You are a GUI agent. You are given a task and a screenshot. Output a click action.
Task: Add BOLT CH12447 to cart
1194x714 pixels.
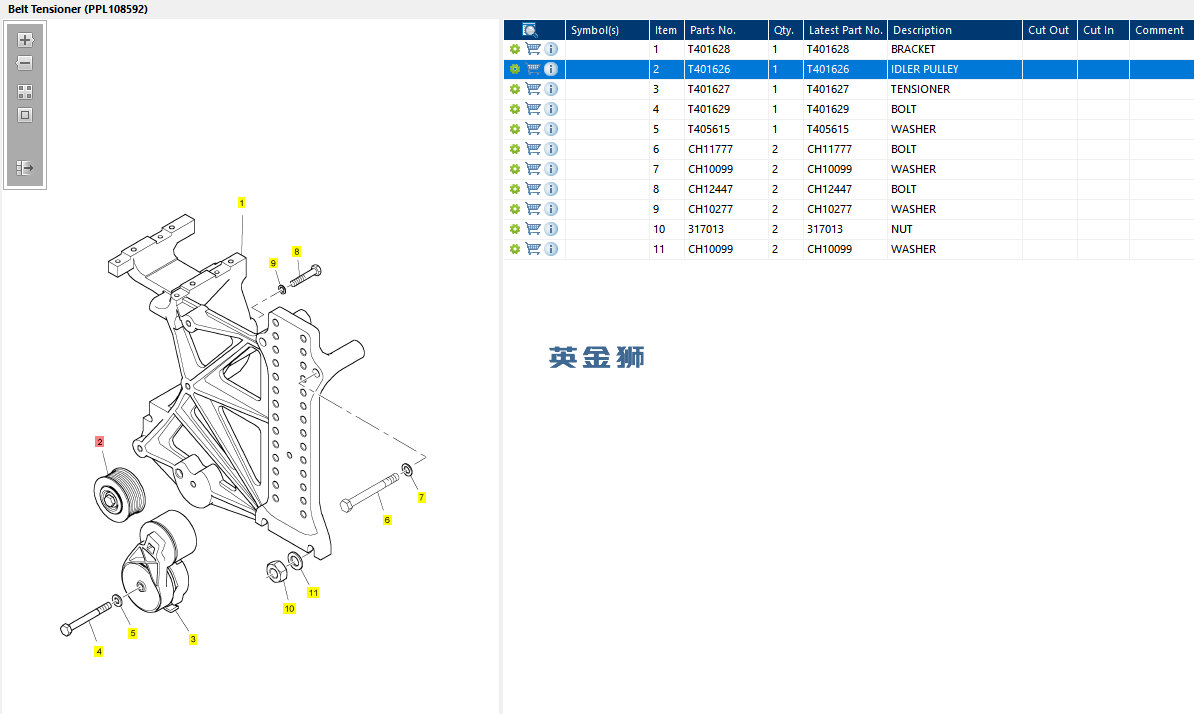533,189
